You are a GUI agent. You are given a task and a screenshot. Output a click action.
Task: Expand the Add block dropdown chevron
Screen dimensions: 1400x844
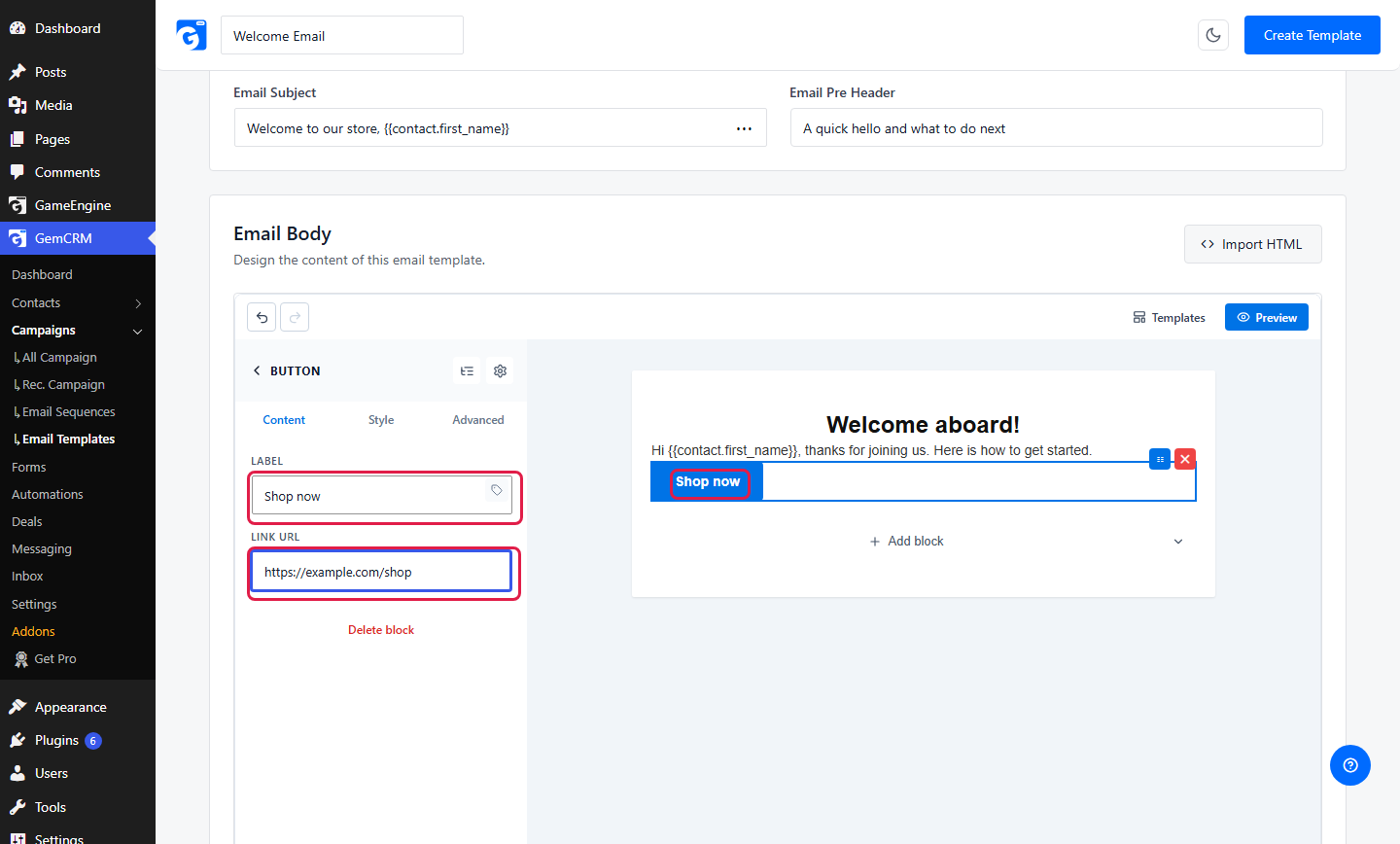click(x=1178, y=542)
